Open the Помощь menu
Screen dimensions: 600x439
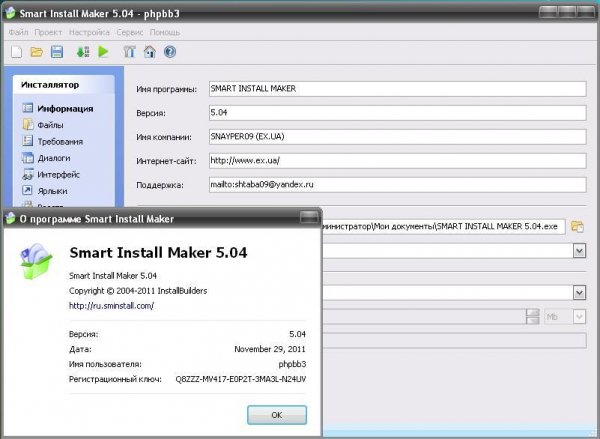(165, 33)
